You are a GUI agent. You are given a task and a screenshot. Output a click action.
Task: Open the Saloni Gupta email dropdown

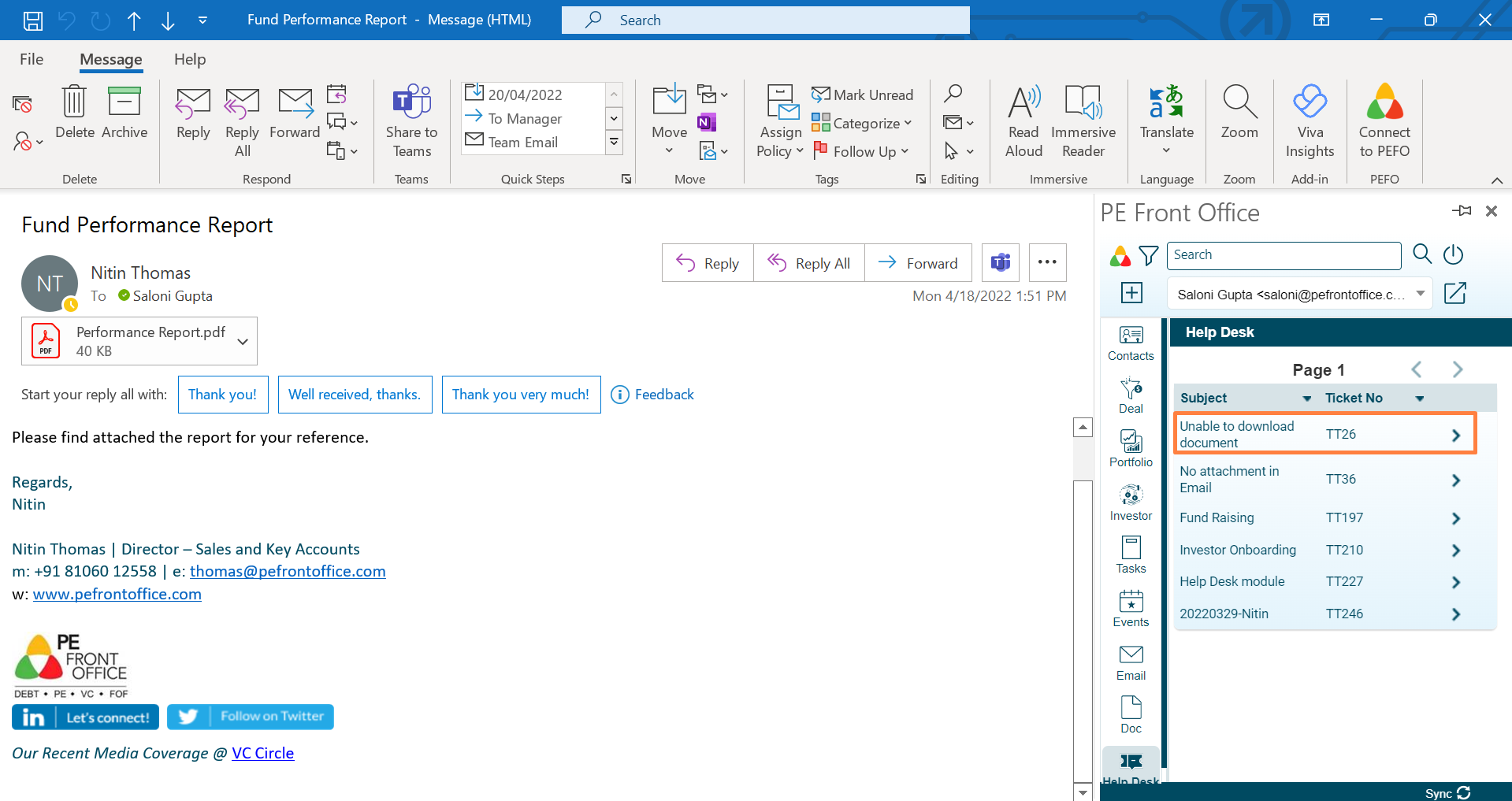(1420, 294)
